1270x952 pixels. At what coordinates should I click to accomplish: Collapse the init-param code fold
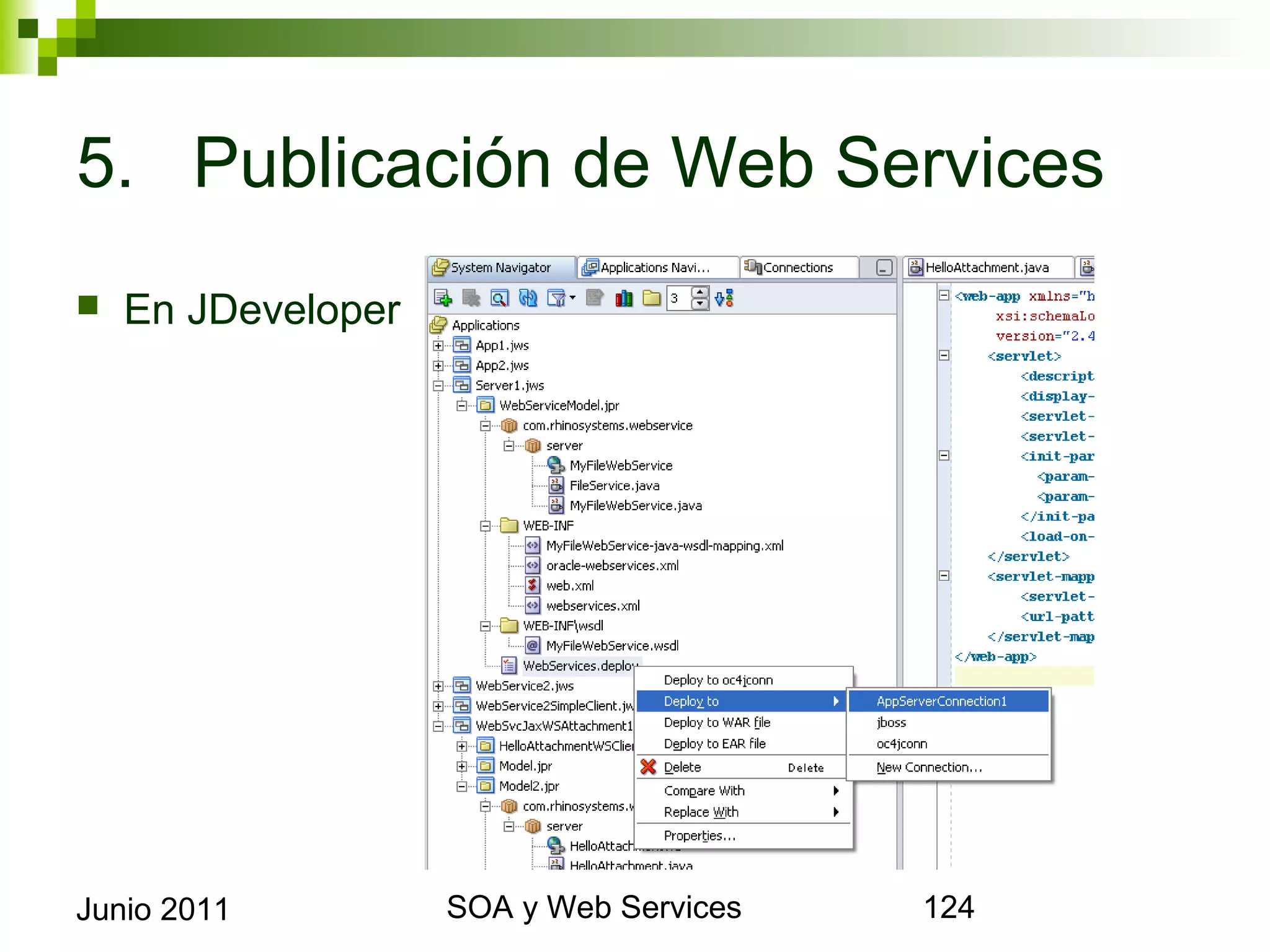(944, 456)
